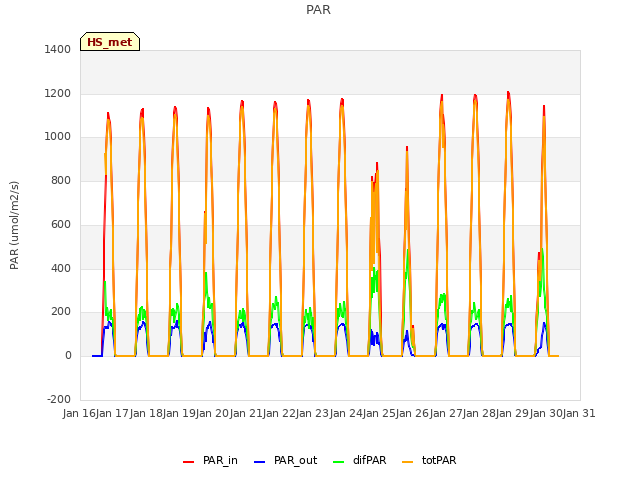640x480 pixels.
Task: Click the PAR (umol/m2/s) axis label
Action: point(14,225)
